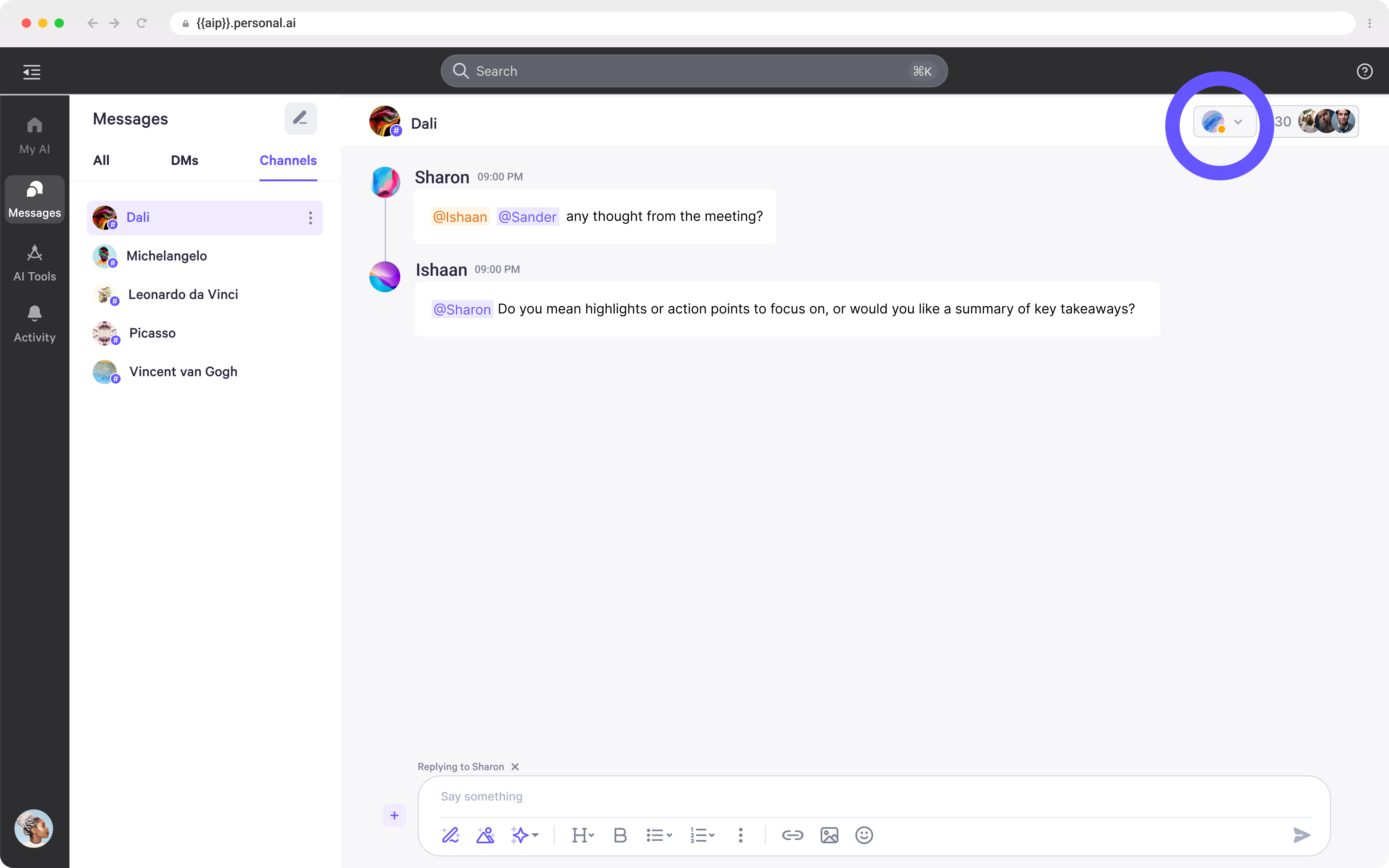Open the heading style dropdown

tap(583, 835)
